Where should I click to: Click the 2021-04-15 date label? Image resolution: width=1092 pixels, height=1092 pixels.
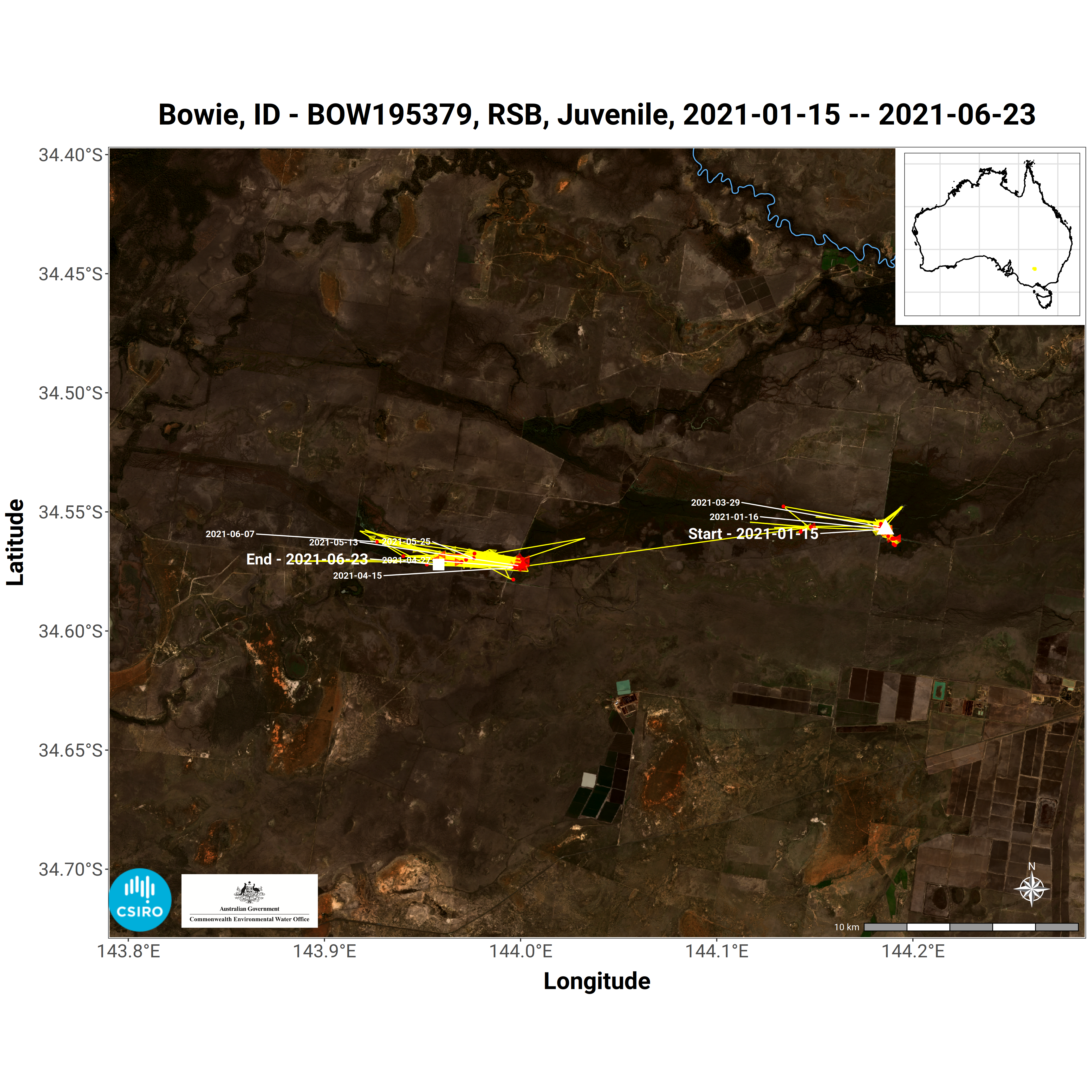tap(357, 575)
